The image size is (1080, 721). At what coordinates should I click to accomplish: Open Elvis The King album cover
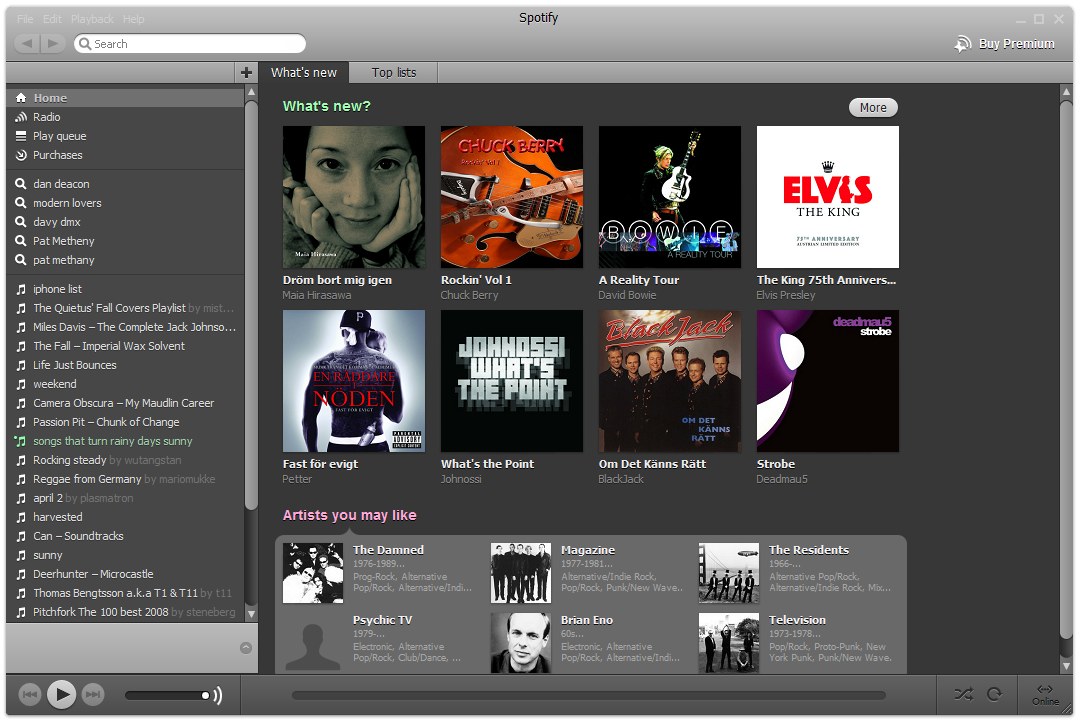(x=827, y=197)
